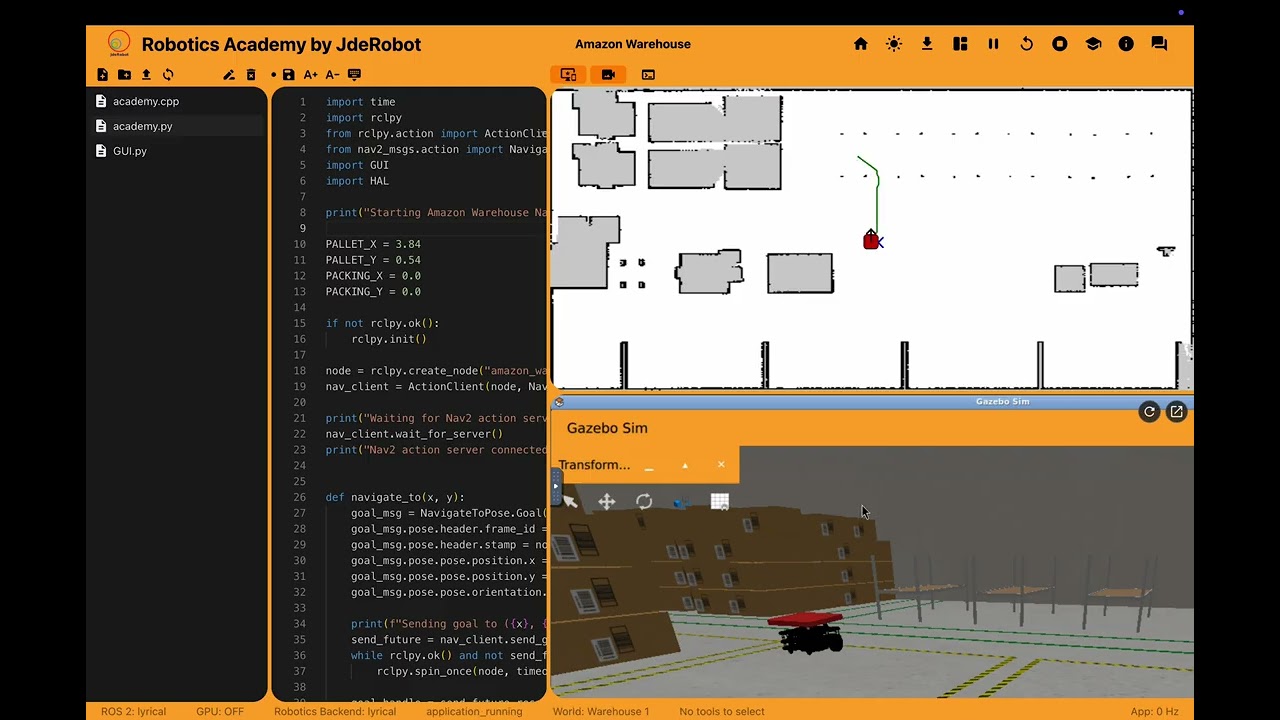Toggle light theme with sun icon
The image size is (1280, 720).
894,44
